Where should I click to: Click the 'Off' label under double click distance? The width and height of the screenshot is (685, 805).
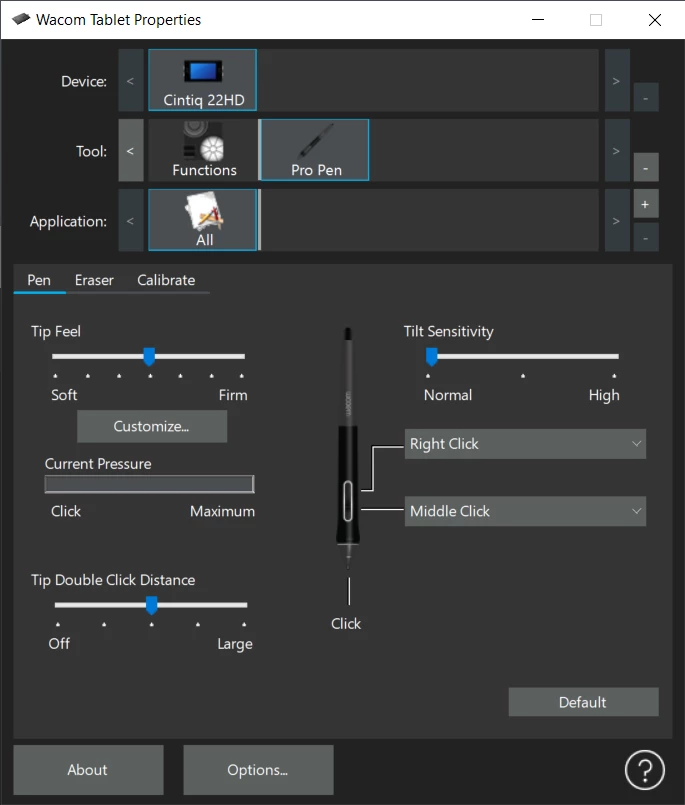(59, 644)
